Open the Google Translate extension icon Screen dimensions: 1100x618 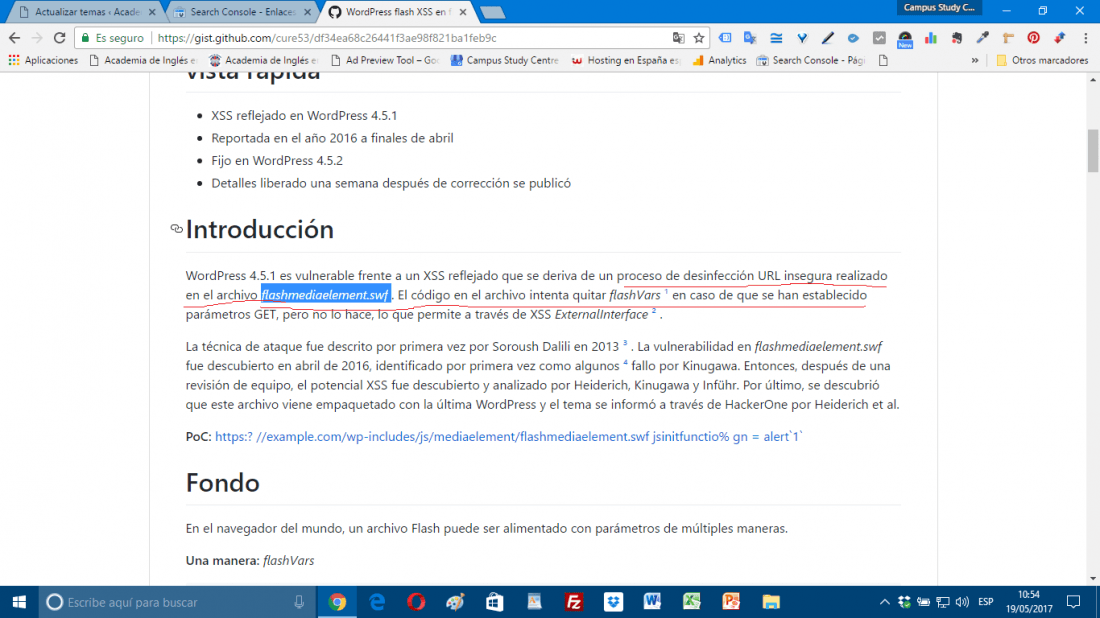tap(750, 38)
